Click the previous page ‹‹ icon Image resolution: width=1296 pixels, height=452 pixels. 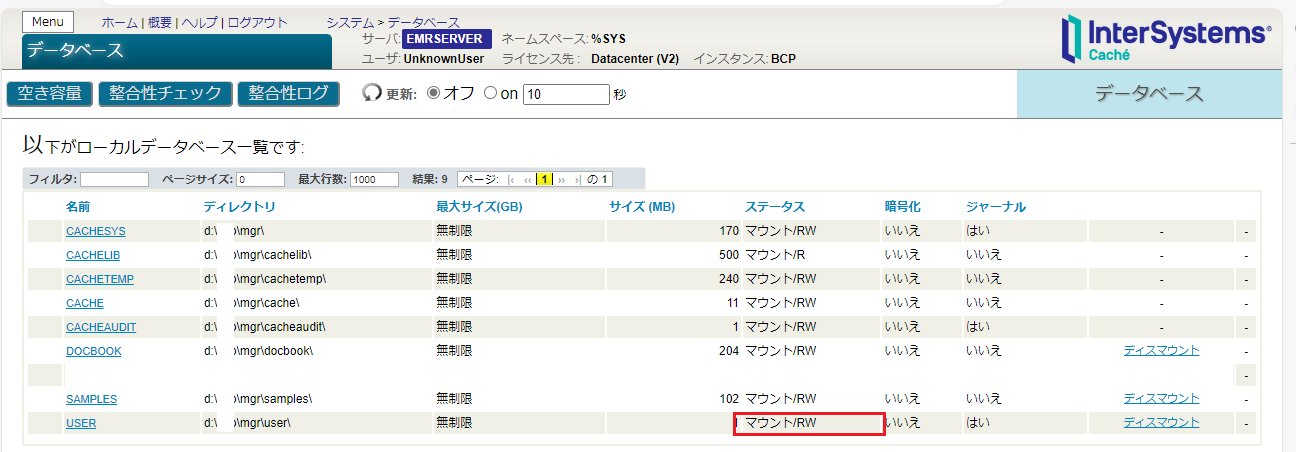(527, 180)
